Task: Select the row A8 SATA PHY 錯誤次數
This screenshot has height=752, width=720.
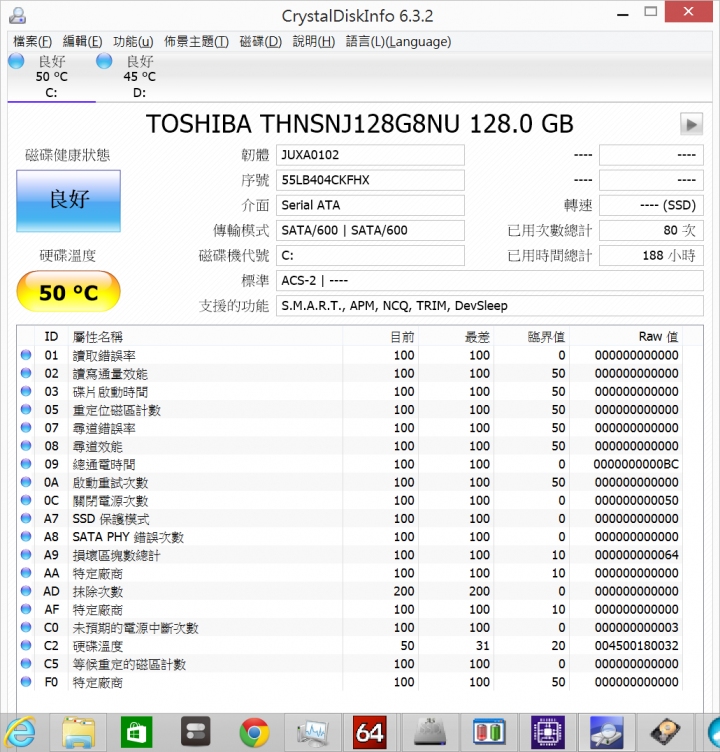Action: point(350,537)
